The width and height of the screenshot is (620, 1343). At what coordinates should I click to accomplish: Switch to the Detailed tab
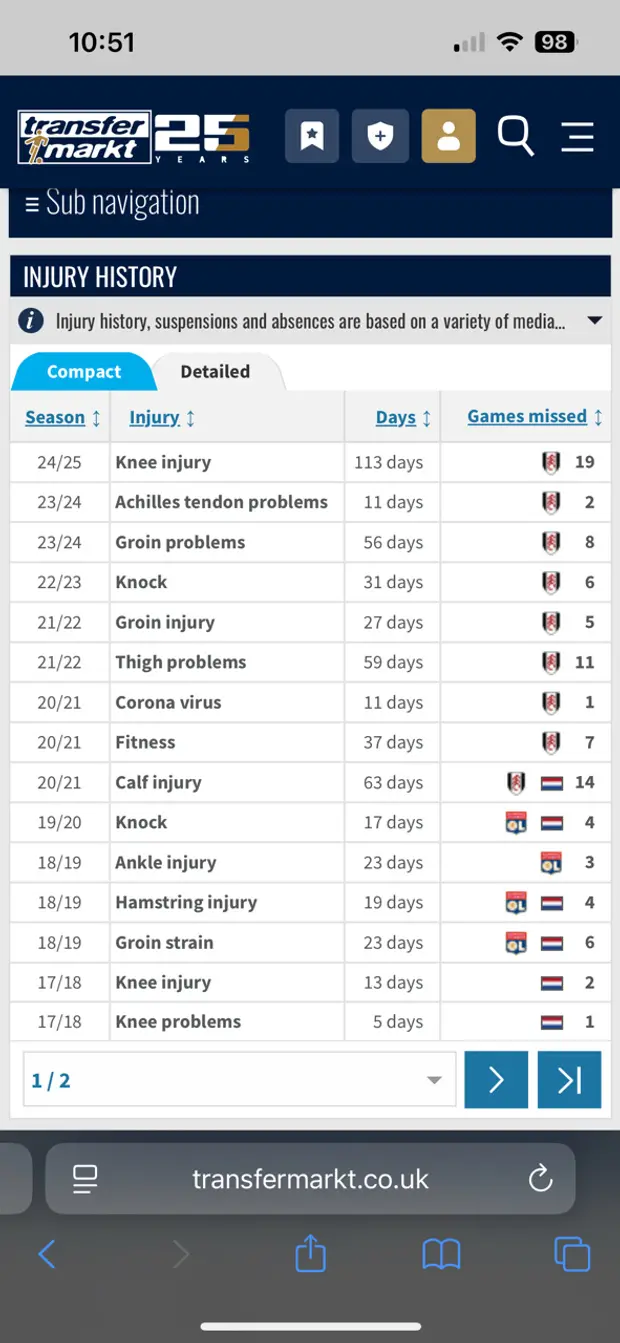[x=215, y=372]
